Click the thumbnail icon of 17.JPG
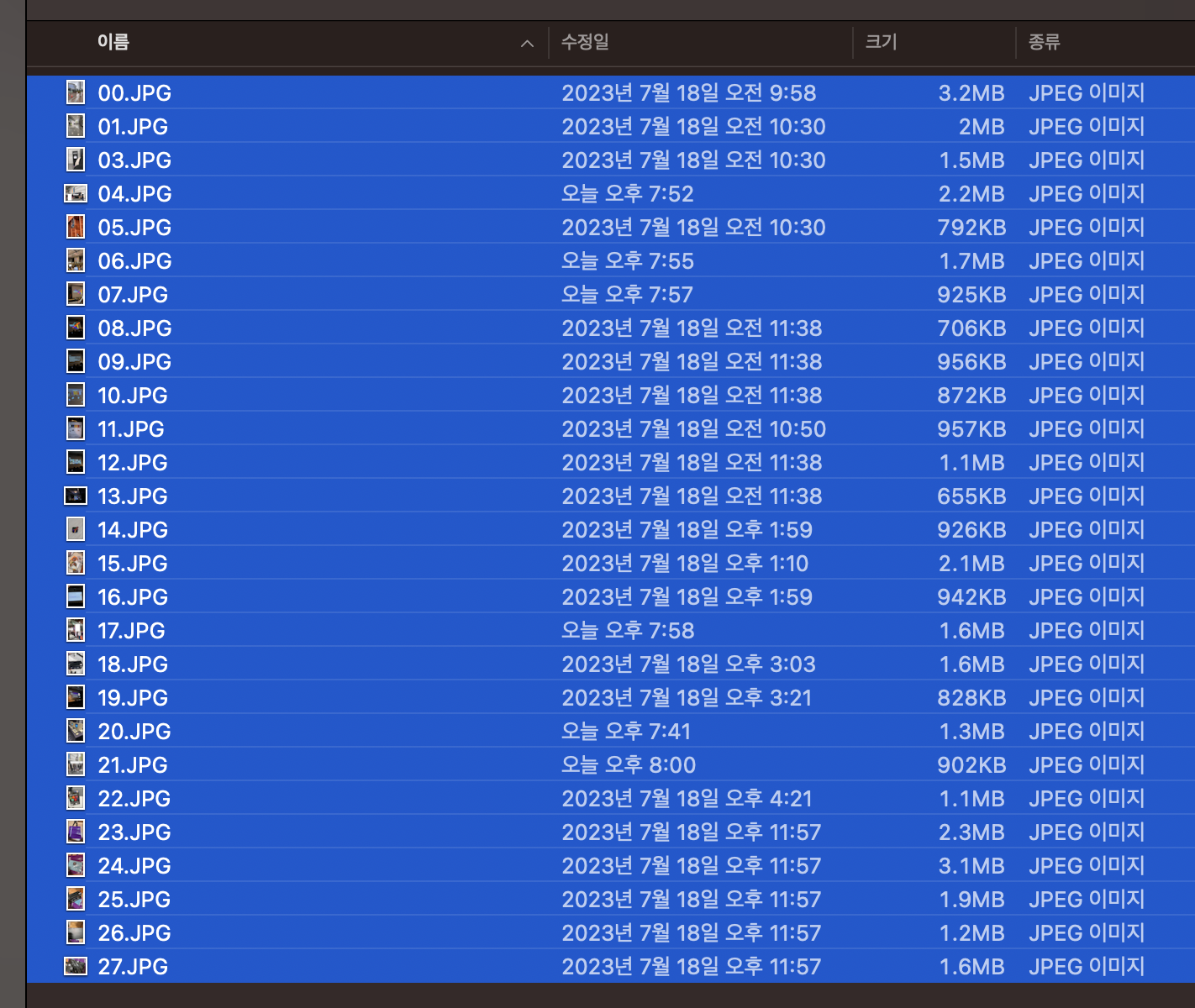1195x1008 pixels. 76,630
